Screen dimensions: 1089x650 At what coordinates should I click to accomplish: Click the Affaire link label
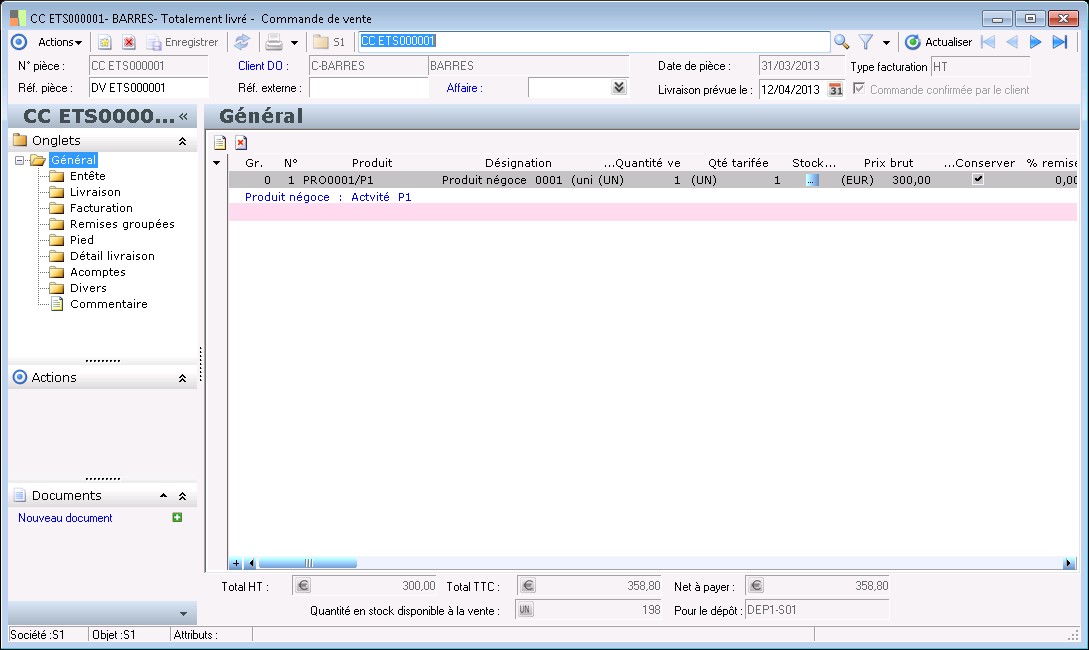(464, 88)
